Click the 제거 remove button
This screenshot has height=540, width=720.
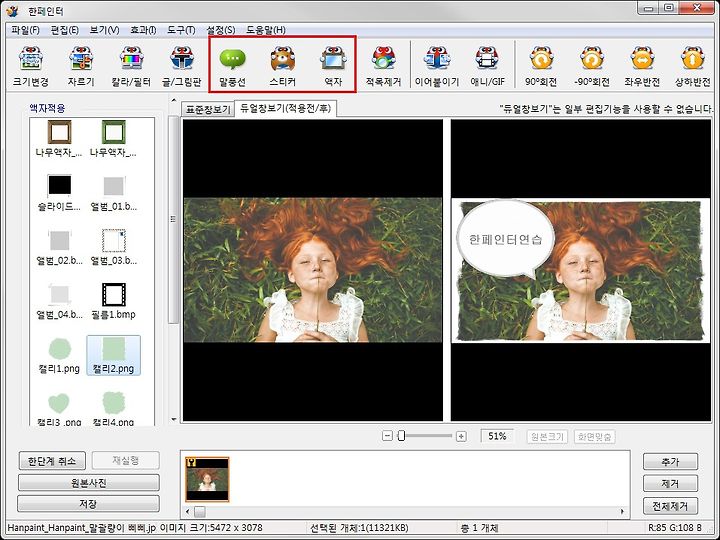pos(670,484)
